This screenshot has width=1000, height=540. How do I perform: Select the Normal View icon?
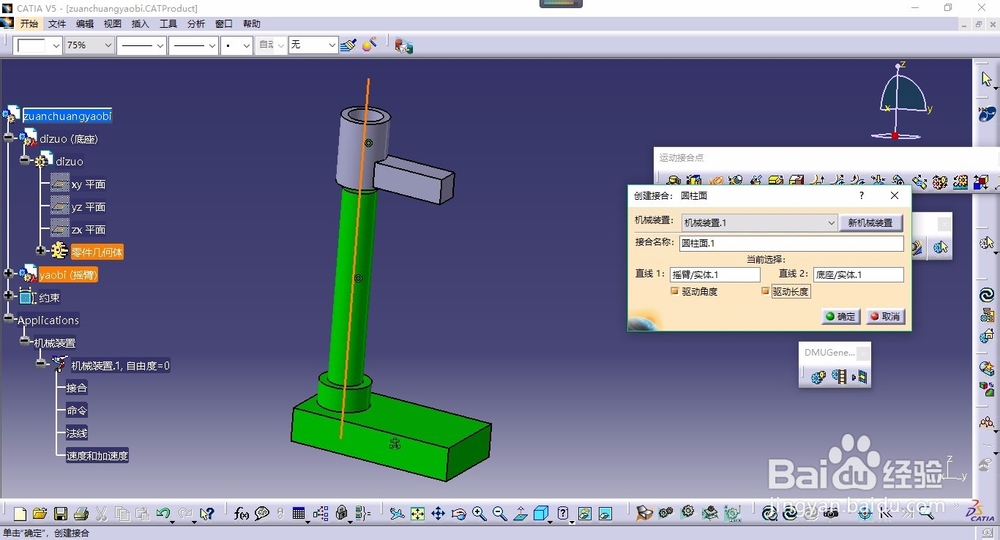click(x=520, y=513)
